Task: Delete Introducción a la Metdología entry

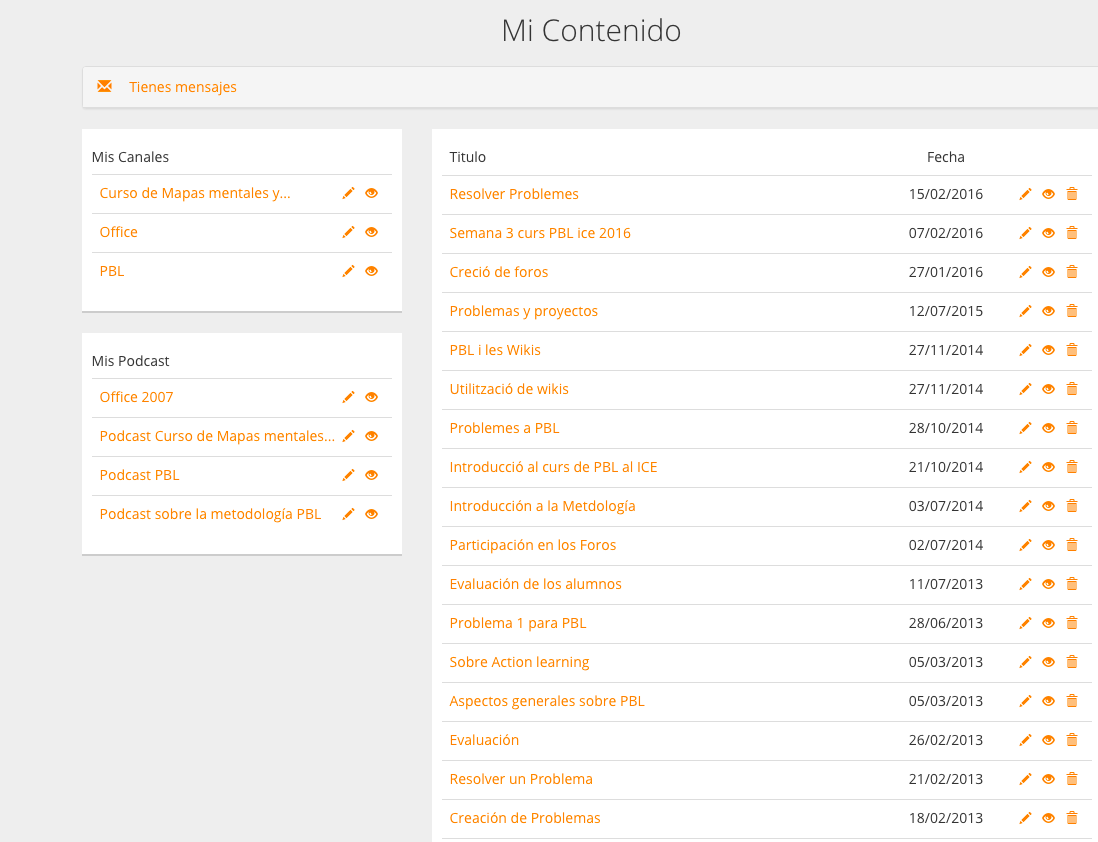Action: click(x=1072, y=506)
